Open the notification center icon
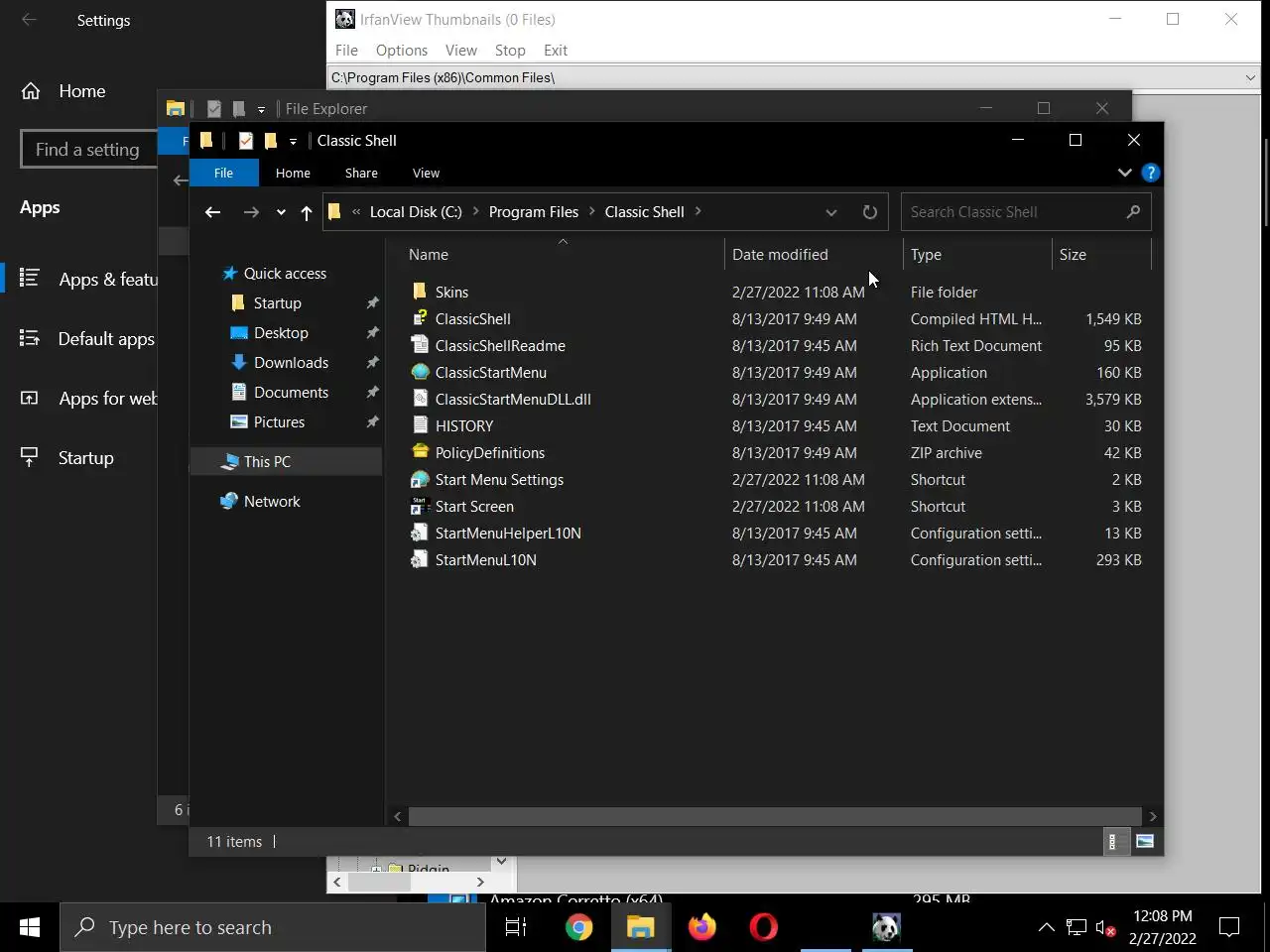The image size is (1270, 952). 1229,927
